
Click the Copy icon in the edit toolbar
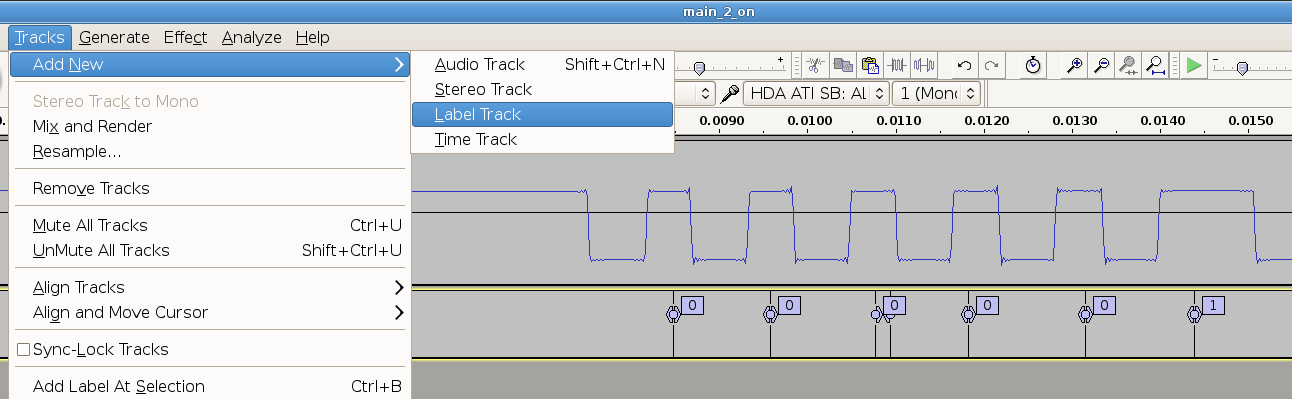click(x=843, y=65)
